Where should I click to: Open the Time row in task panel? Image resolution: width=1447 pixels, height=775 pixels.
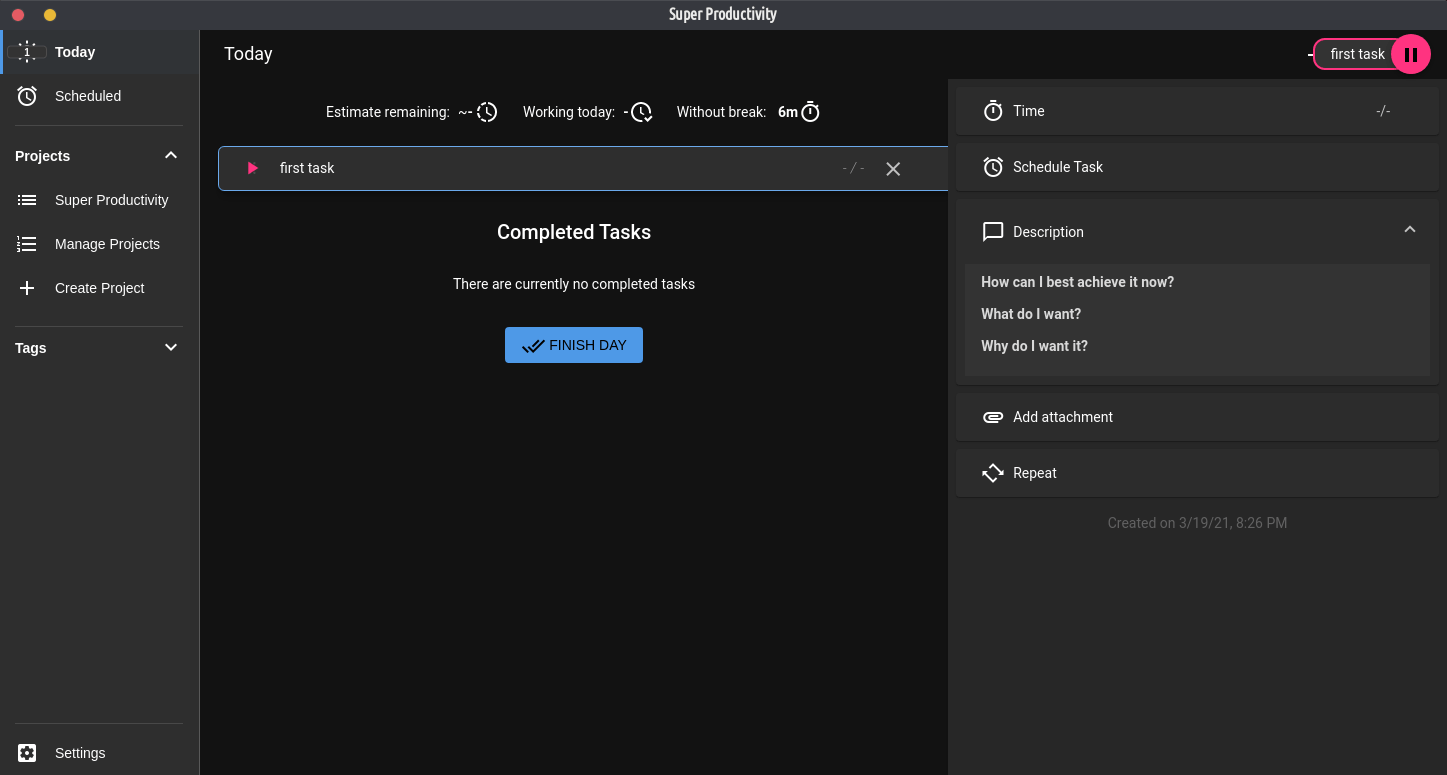pos(1197,111)
